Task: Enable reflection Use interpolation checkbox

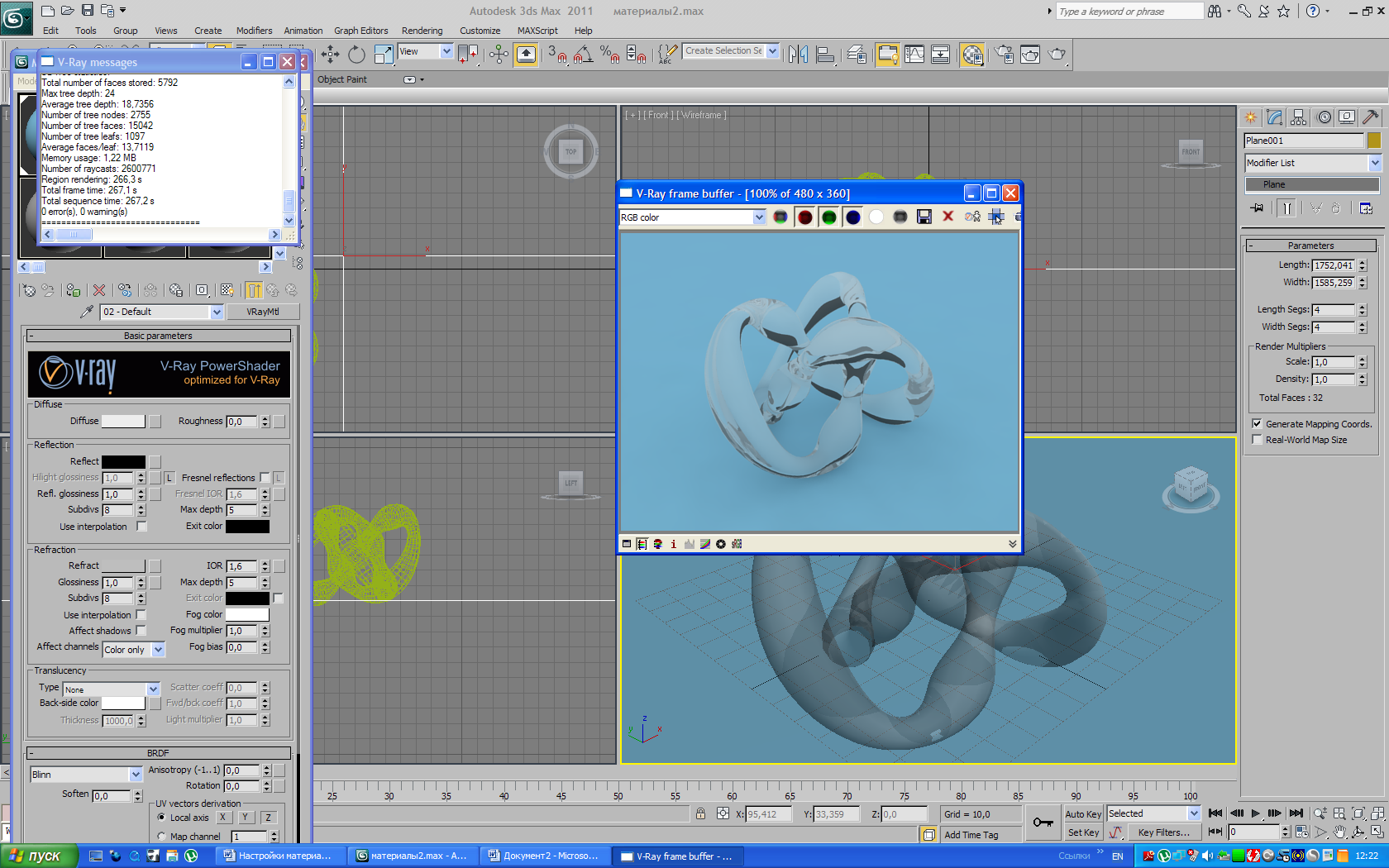Action: pos(141,526)
